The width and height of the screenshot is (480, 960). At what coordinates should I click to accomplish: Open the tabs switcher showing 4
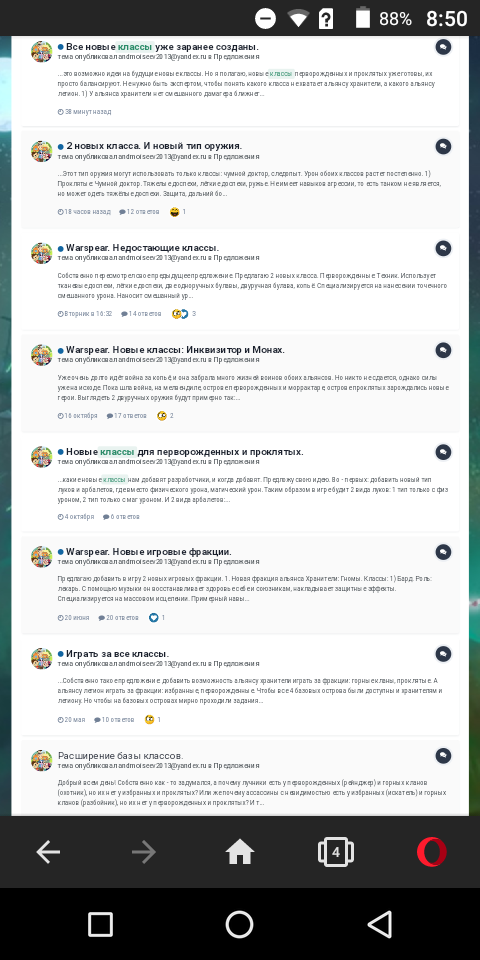point(336,852)
